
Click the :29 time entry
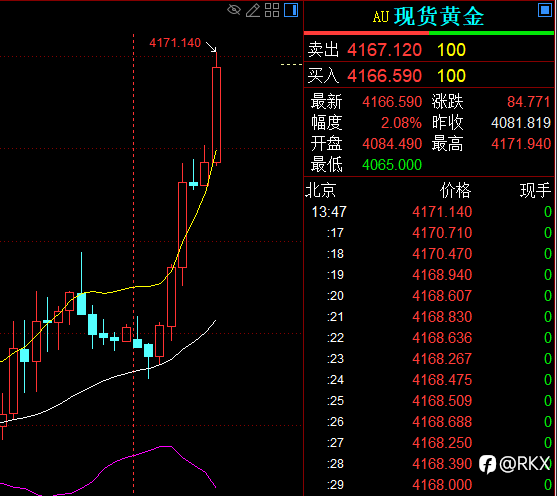[x=335, y=485]
